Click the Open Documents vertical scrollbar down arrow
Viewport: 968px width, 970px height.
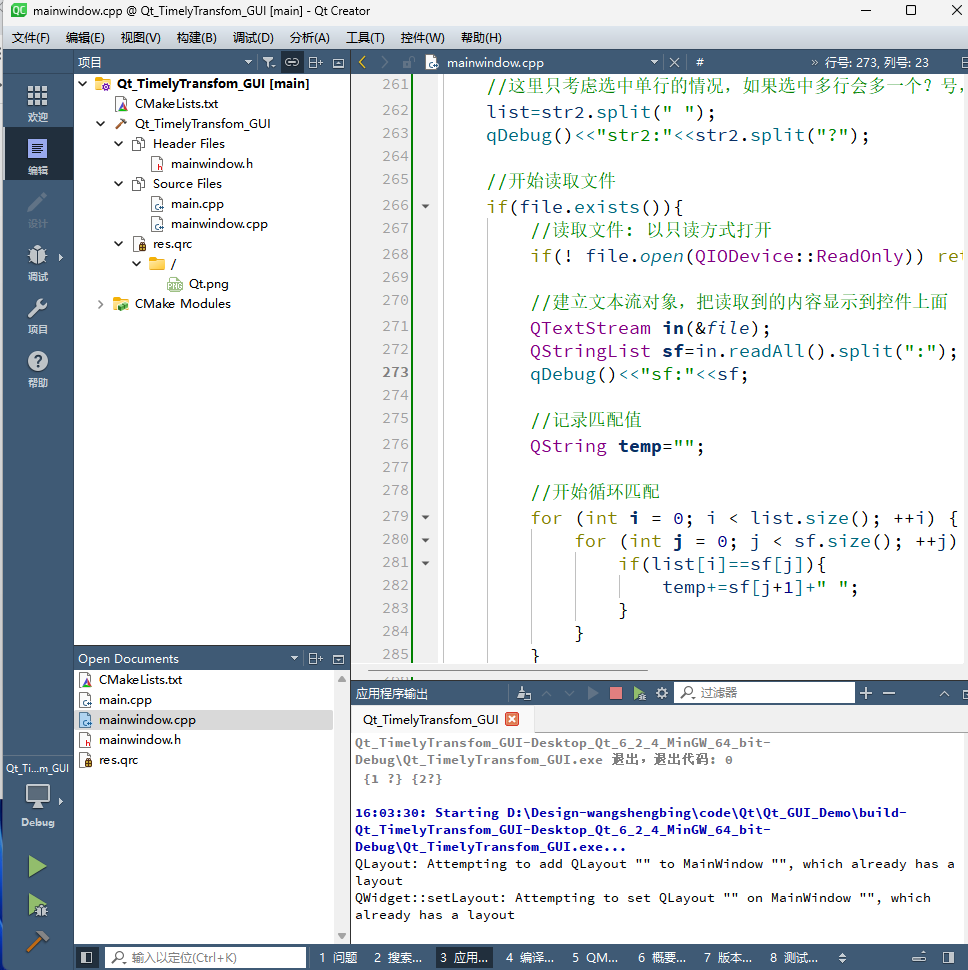tap(341, 936)
